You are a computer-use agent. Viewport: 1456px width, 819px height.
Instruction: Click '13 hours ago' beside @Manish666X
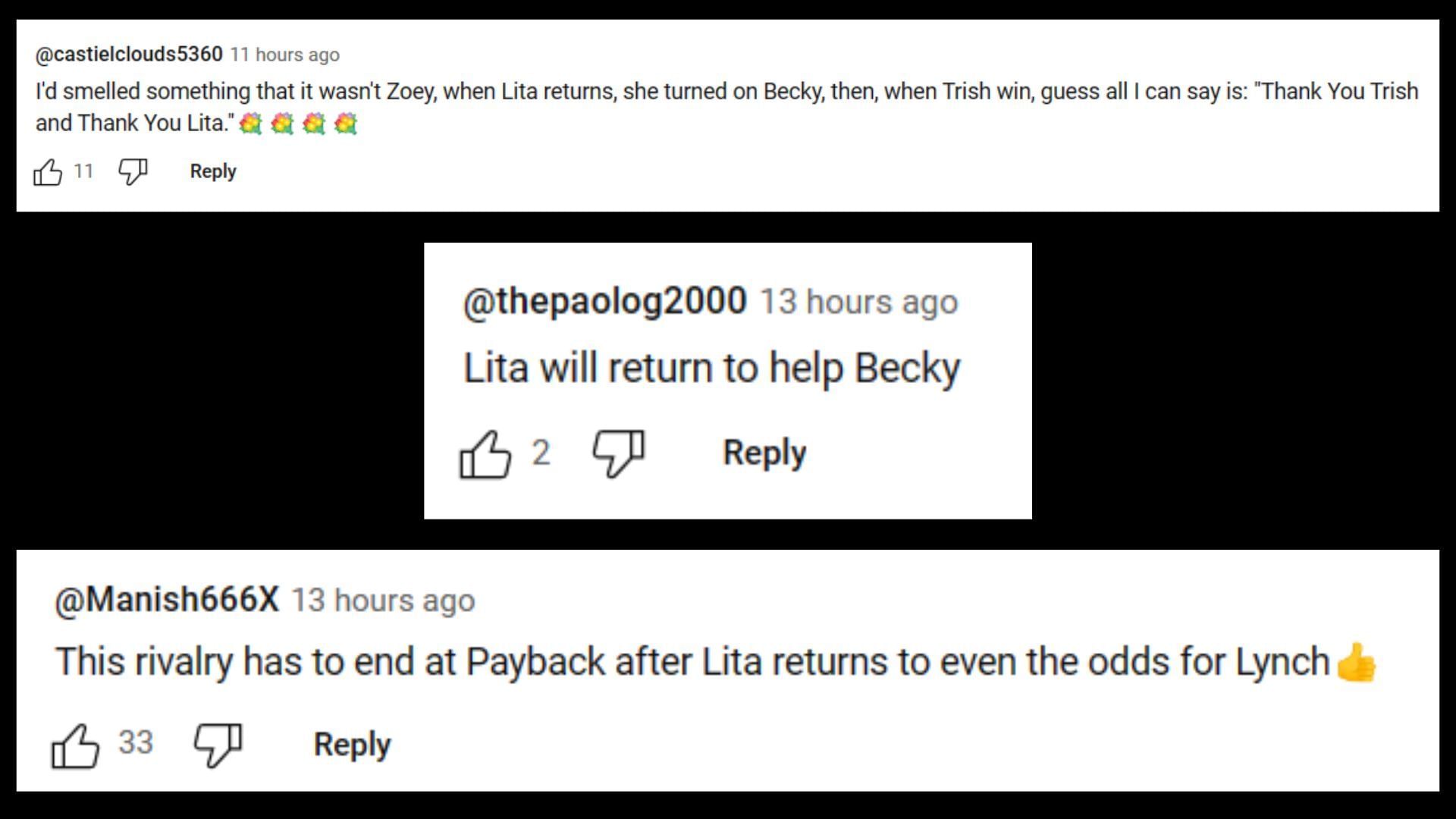point(383,601)
